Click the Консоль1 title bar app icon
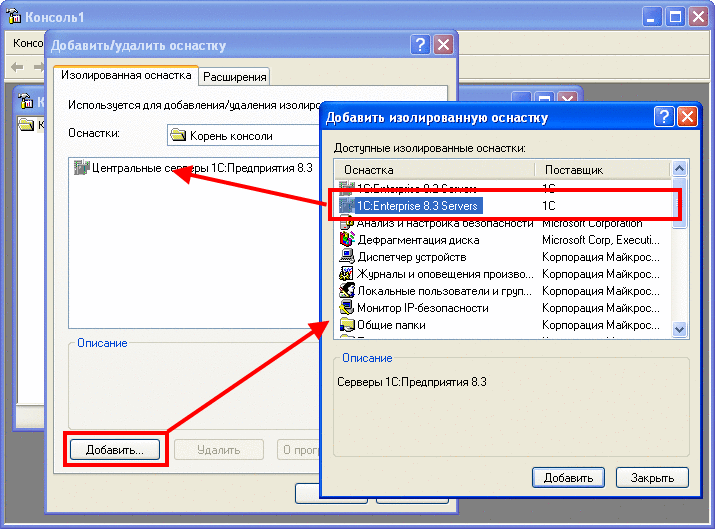The height and width of the screenshot is (529, 715). point(13,16)
